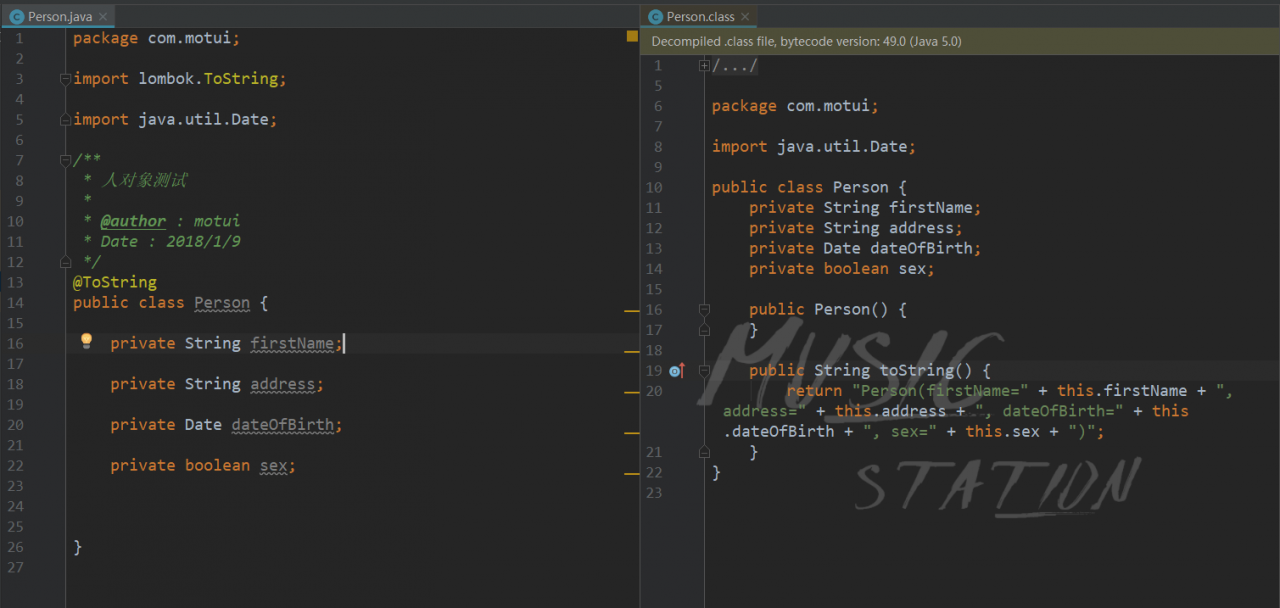Screen dimensions: 1280x608
Task: Click the yellow inspection status square in Person.java
Action: [632, 36]
